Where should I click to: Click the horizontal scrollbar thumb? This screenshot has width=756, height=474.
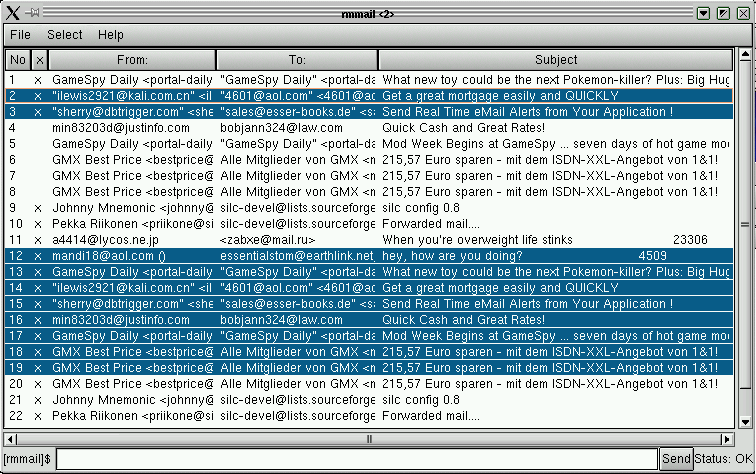coord(370,438)
